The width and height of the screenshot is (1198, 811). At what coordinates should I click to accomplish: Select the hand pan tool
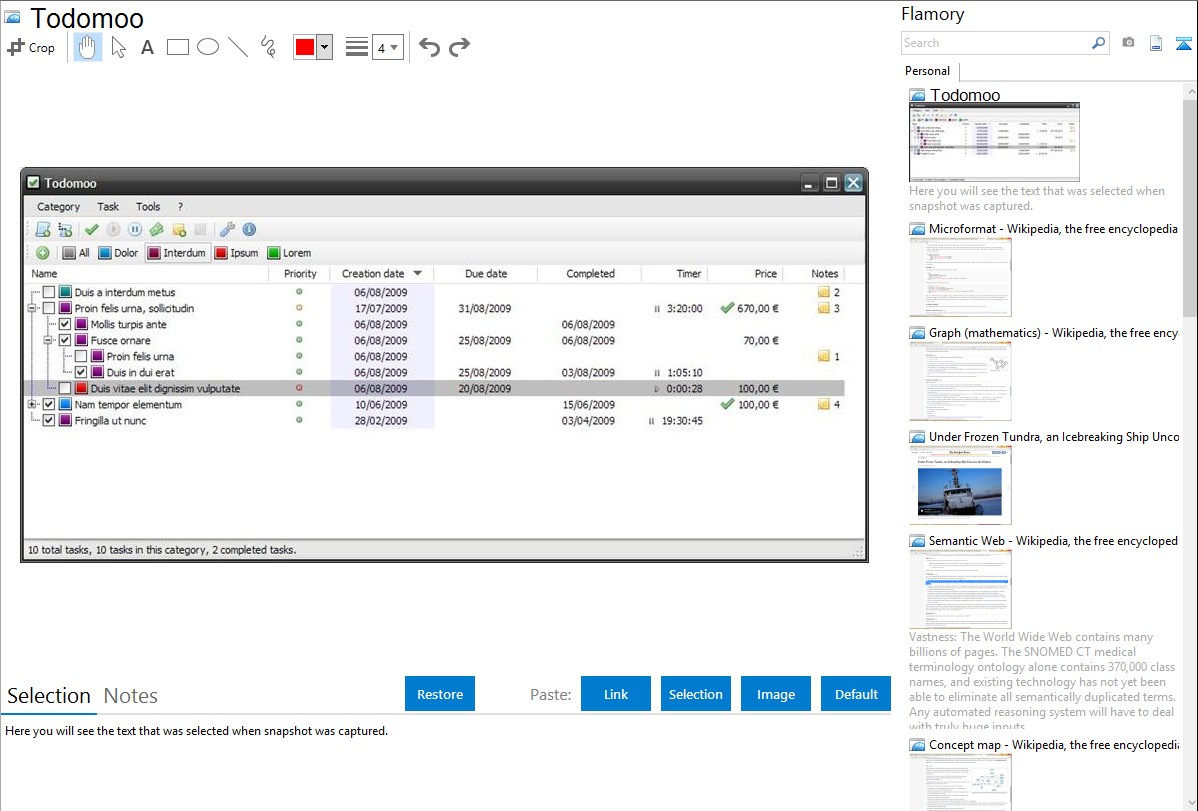(x=88, y=47)
